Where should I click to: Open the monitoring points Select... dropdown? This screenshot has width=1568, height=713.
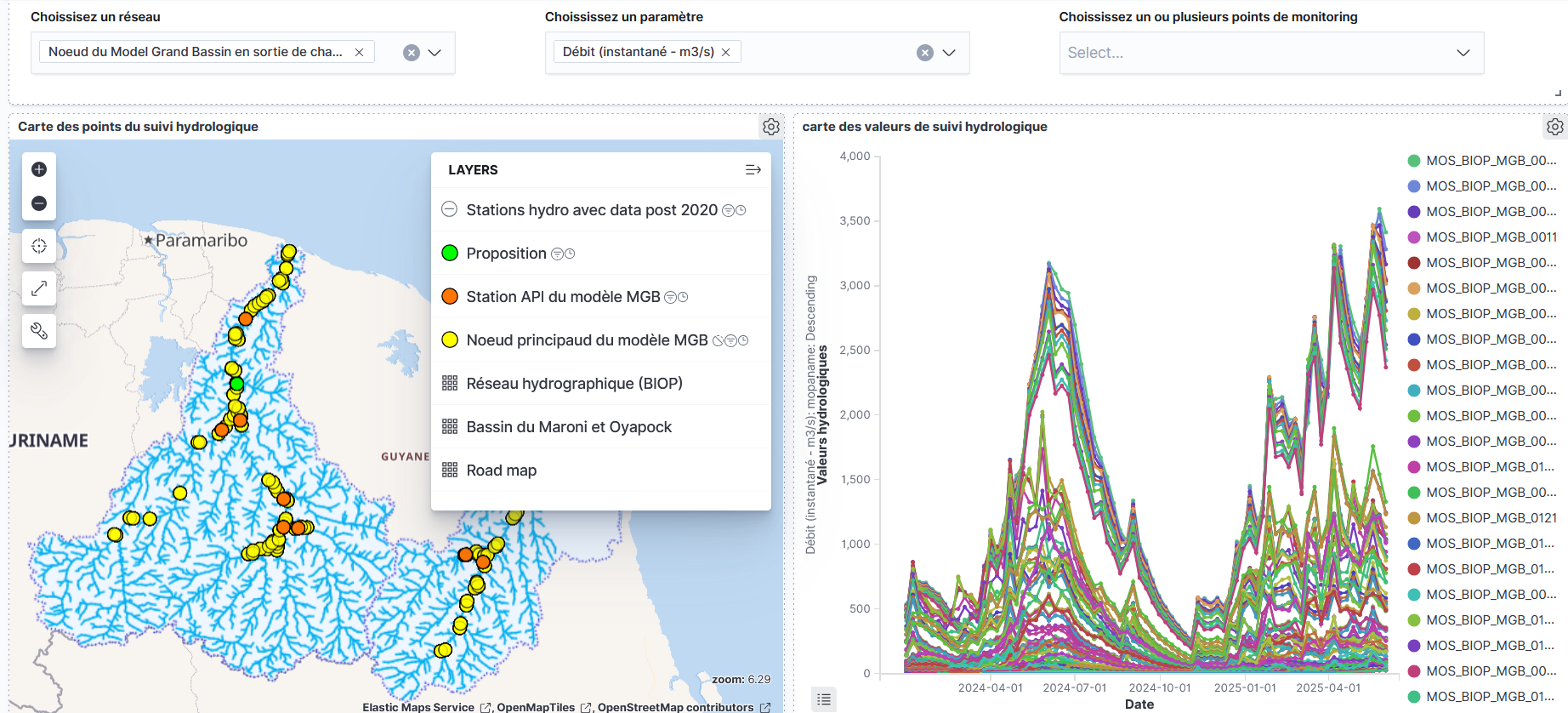[1271, 53]
